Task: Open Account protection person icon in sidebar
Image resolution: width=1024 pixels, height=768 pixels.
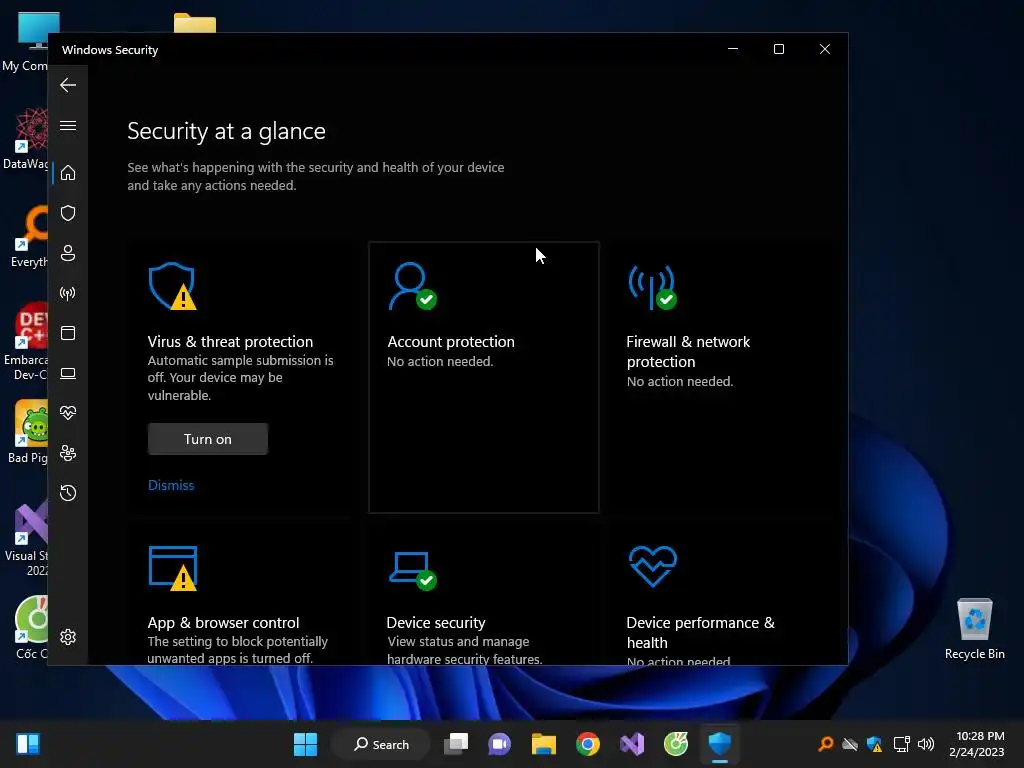Action: coord(68,253)
